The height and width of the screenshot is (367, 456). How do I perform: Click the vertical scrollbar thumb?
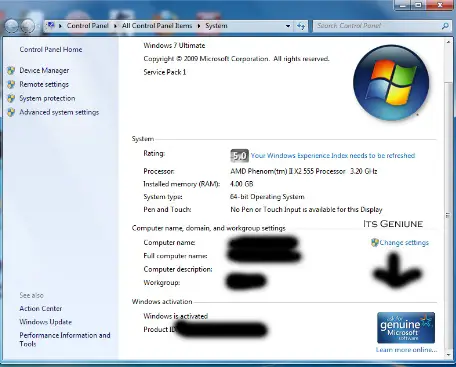pyautogui.click(x=449, y=215)
